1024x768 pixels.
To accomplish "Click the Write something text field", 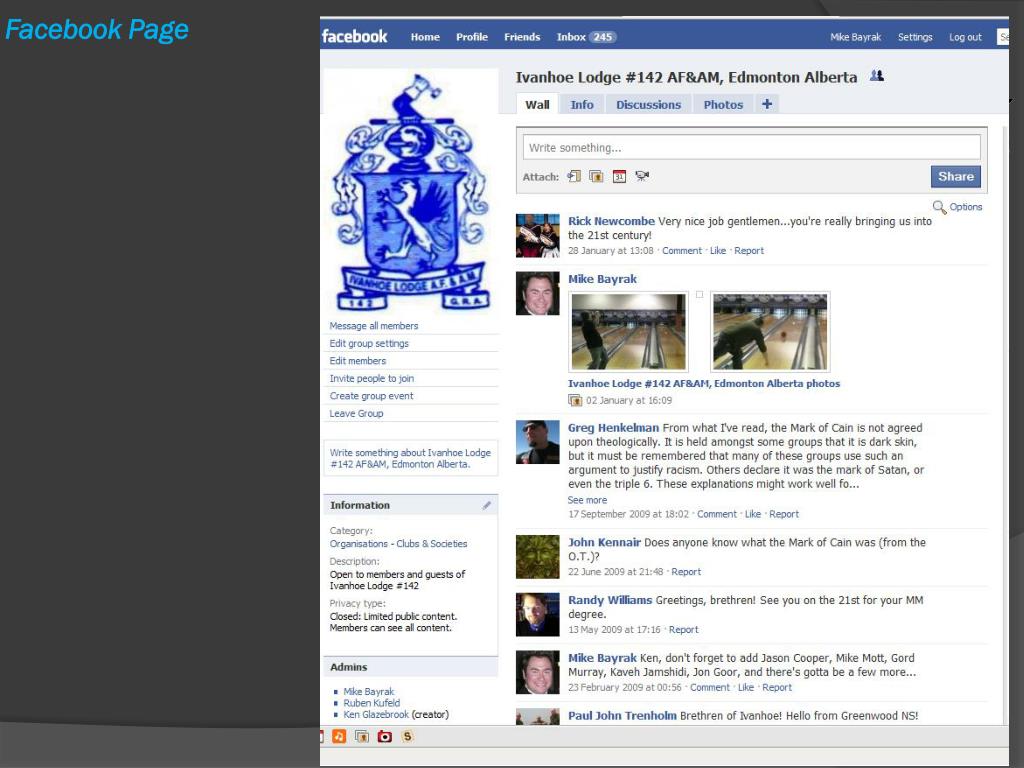I will 751,148.
